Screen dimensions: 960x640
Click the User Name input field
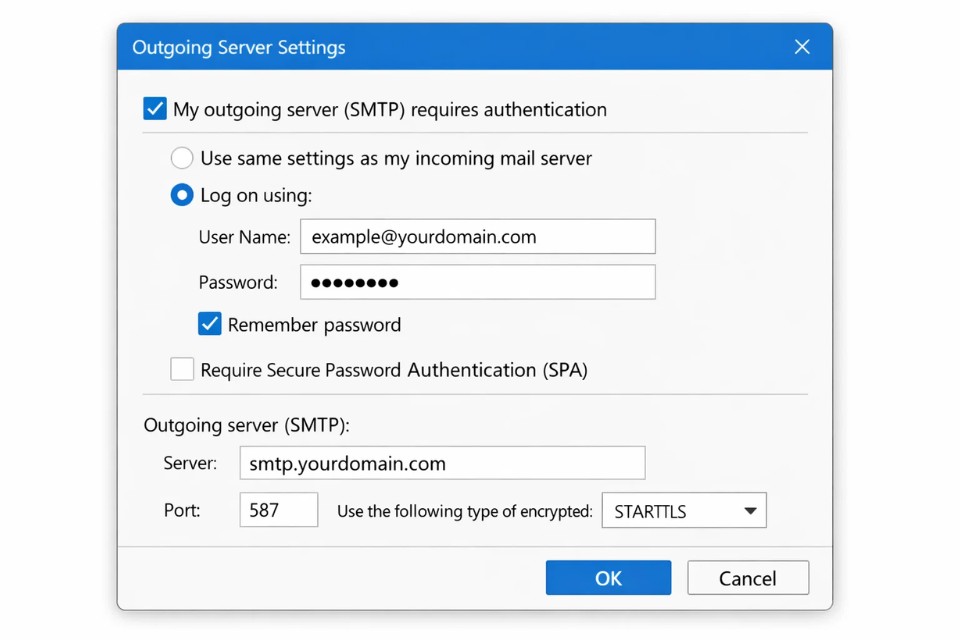477,236
